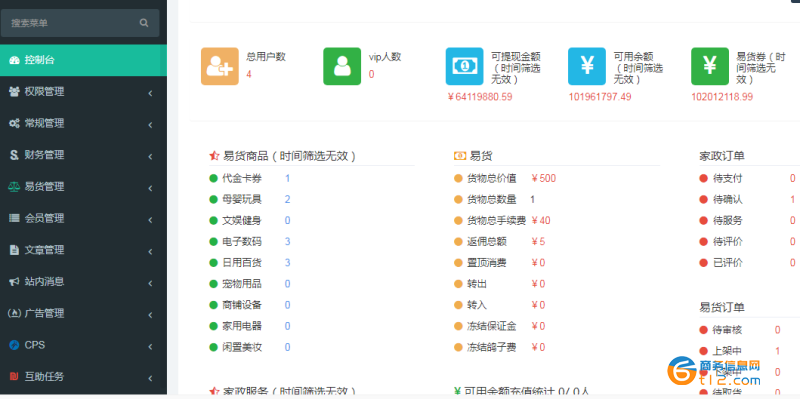Click the green vip人数 user icon

[x=342, y=66]
